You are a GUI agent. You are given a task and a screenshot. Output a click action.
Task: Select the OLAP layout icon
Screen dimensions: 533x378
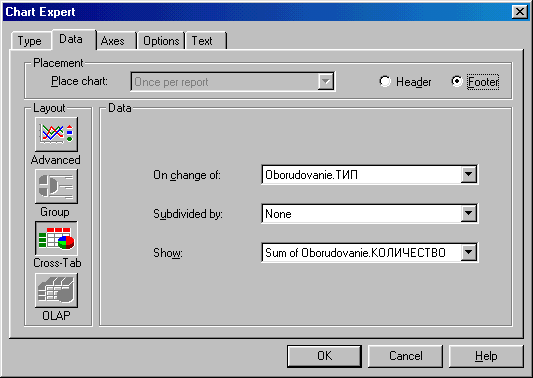coord(56,291)
